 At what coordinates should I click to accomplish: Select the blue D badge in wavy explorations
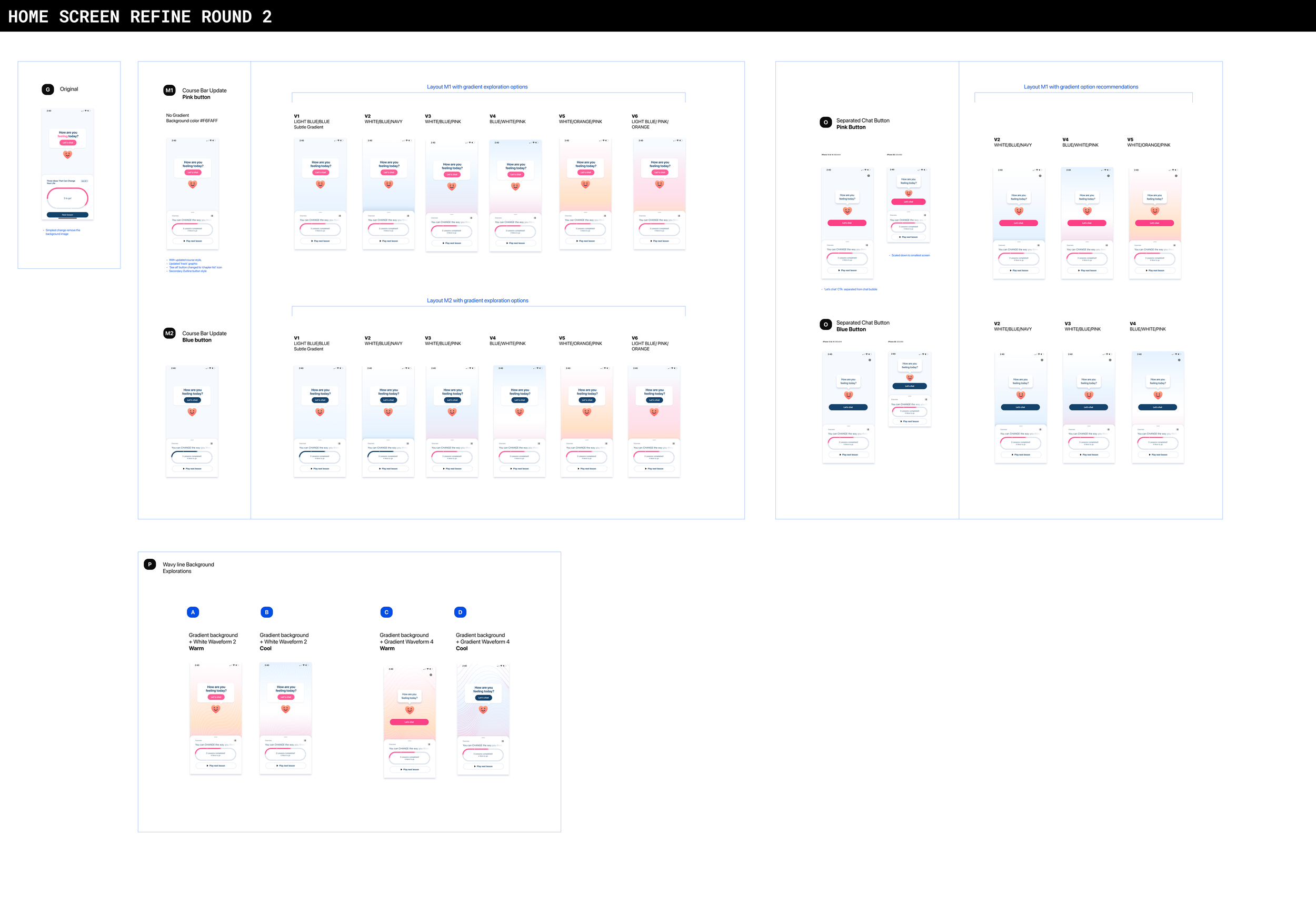pos(460,612)
